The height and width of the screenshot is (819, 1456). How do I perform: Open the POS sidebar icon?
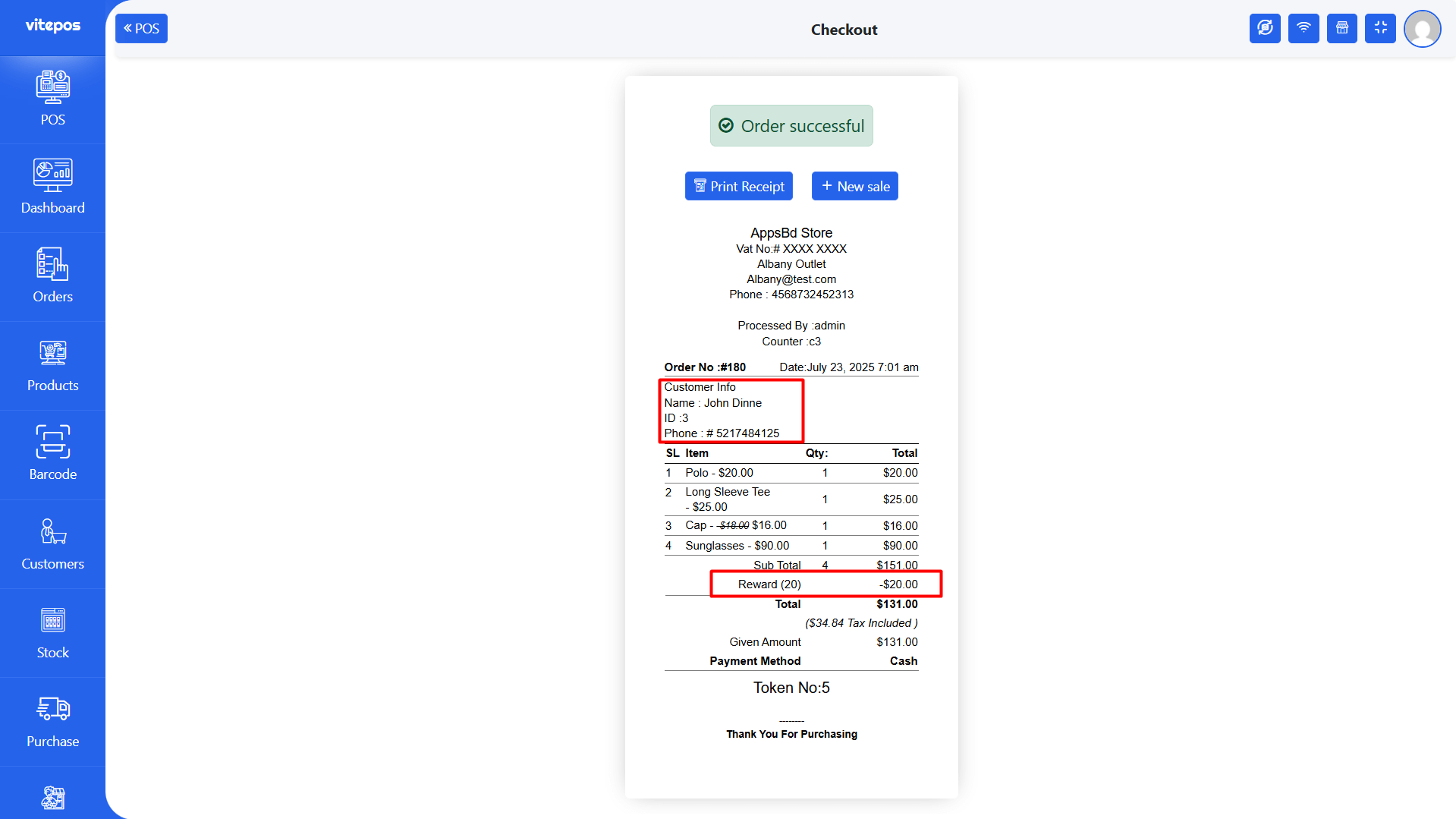[52, 99]
